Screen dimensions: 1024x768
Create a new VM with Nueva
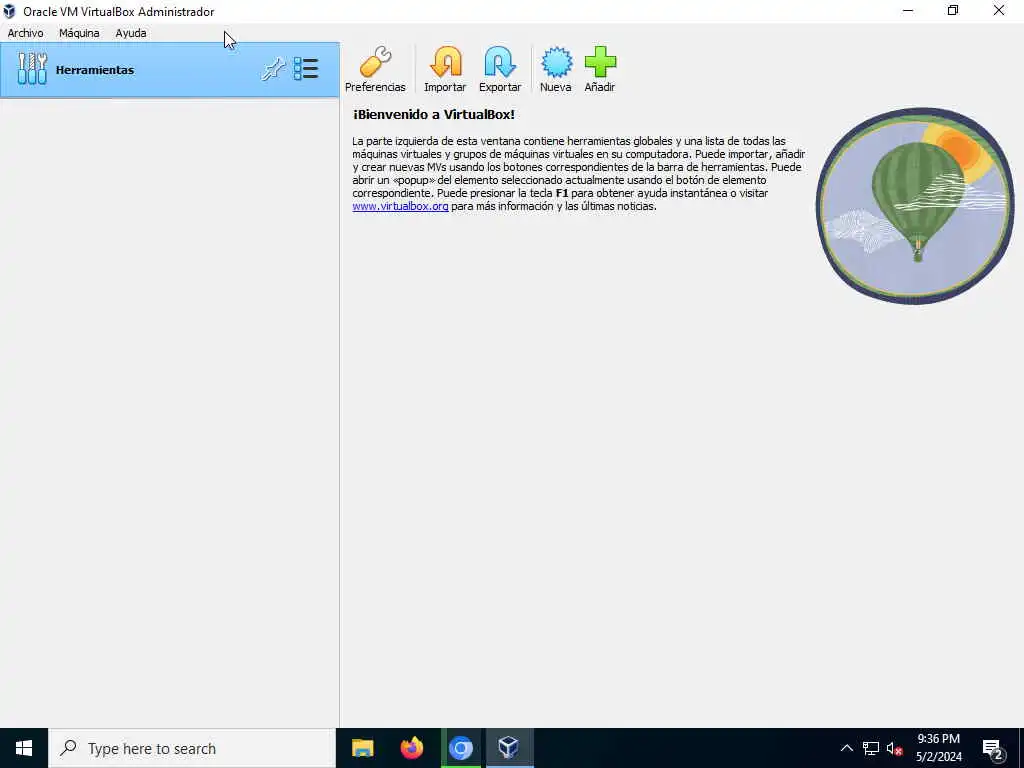click(x=556, y=69)
